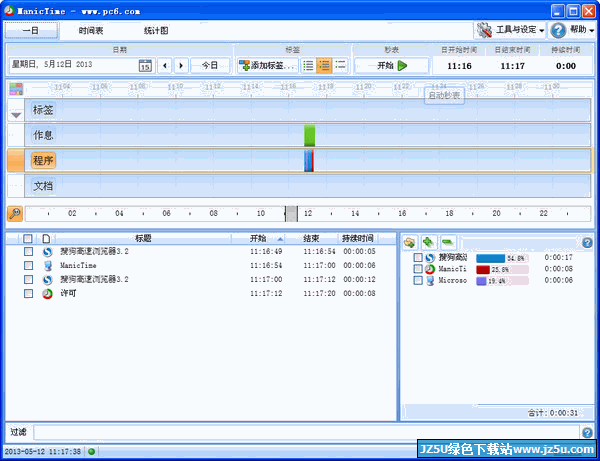Click the folder icon in summary panel toolbar
600x461 pixels.
click(409, 242)
